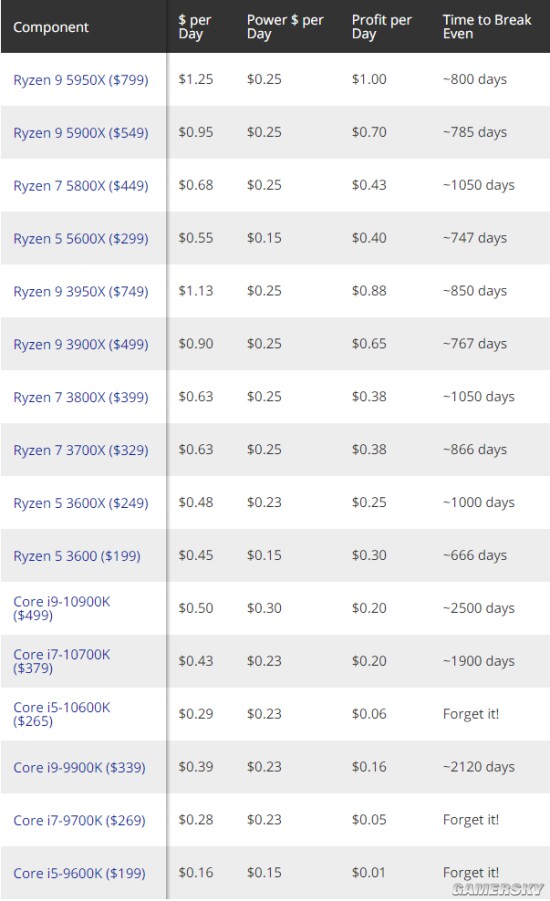This screenshot has width=550, height=901.
Task: Select the $0.50 per day cell
Action: (x=195, y=608)
